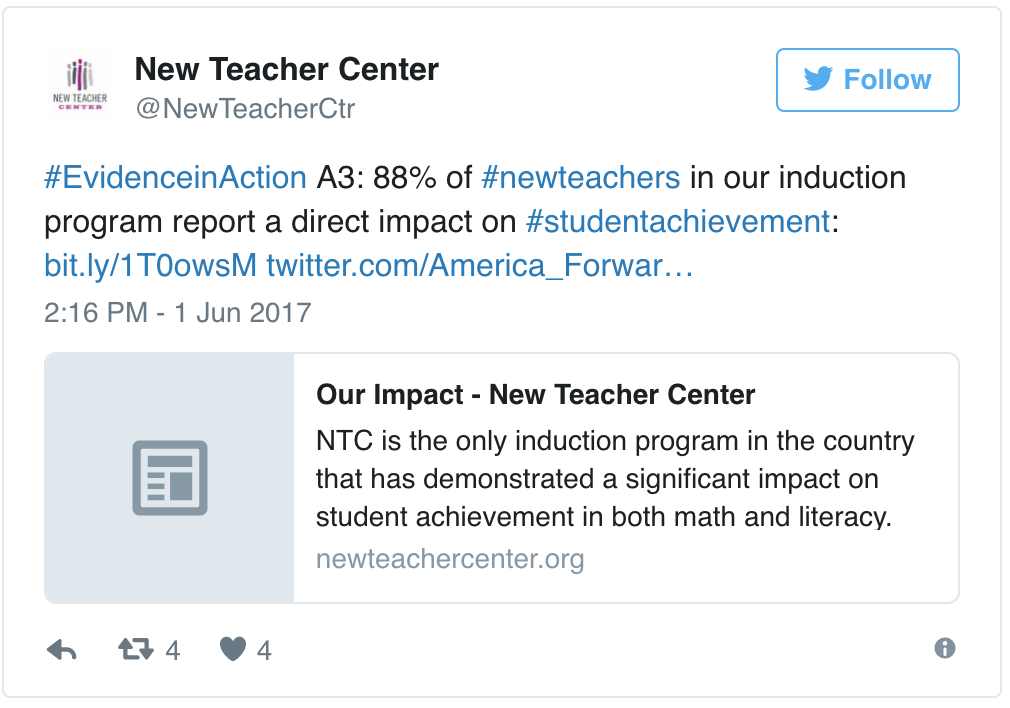Click the article placeholder thumbnail icon
This screenshot has height=708, width=1010.
[x=170, y=478]
